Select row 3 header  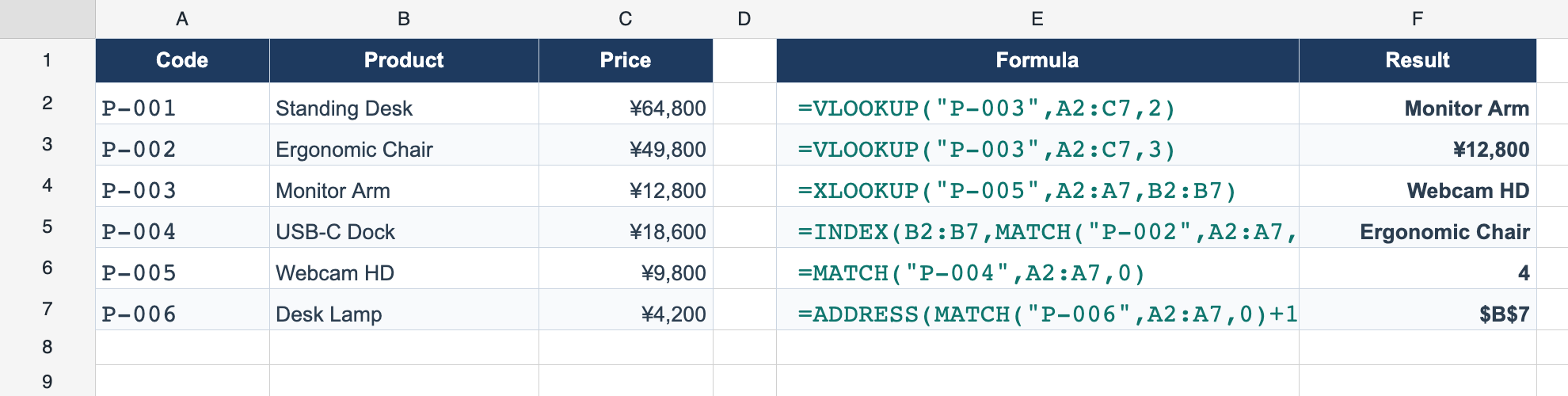[48, 145]
